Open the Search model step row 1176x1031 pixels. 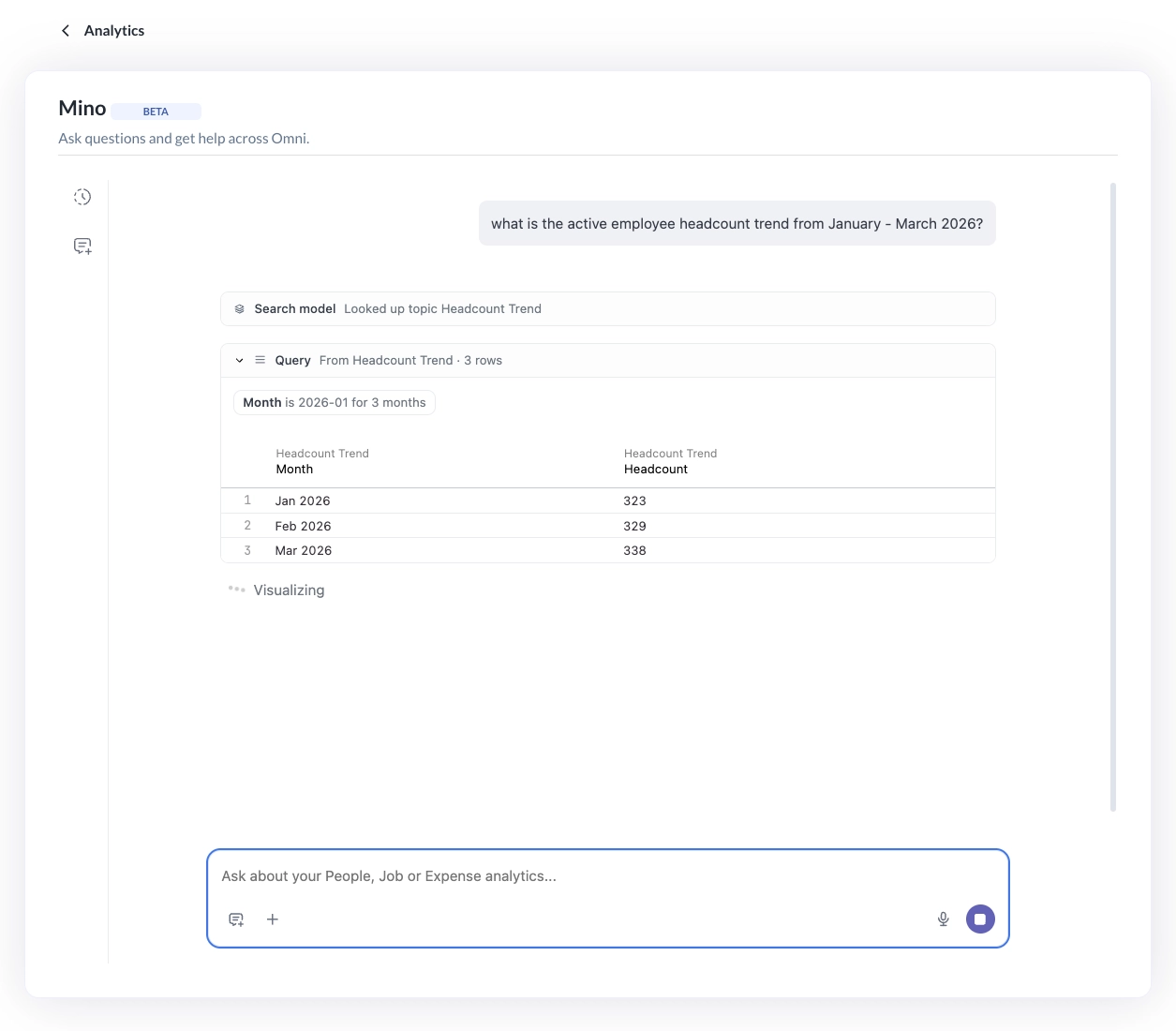pyautogui.click(x=607, y=309)
